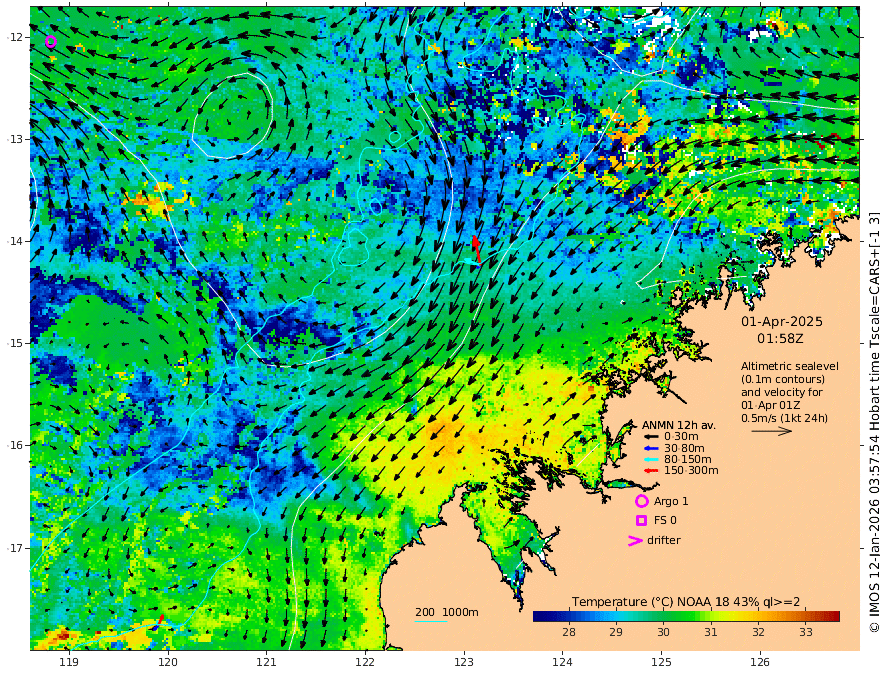Click the colorbar tick label 31

click(711, 632)
